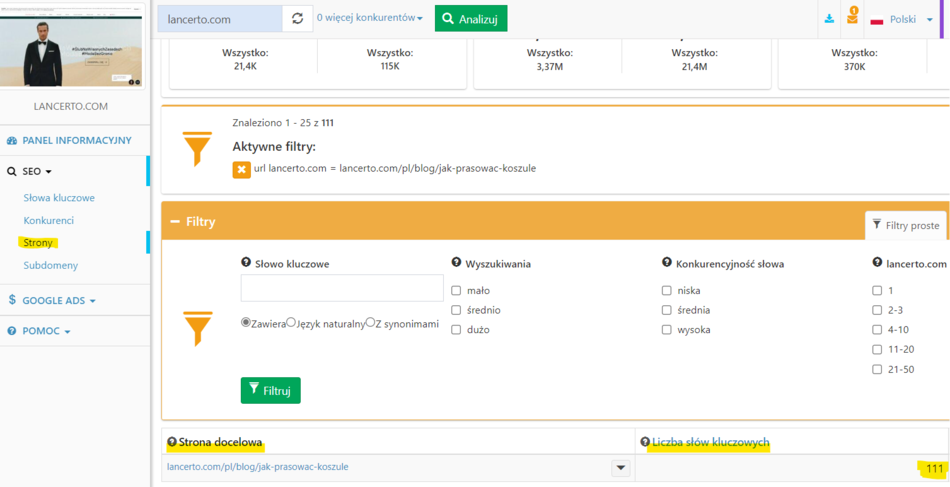Open the notifications icon with orange badge
Viewport: 950px width, 487px height.
click(852, 17)
